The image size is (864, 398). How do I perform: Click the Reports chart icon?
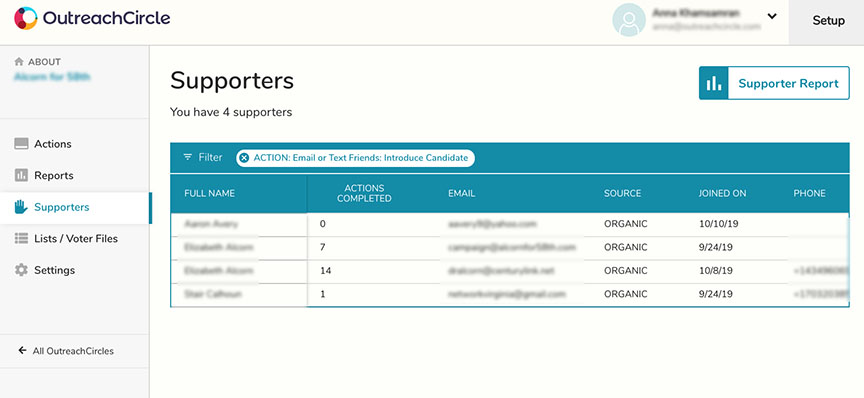click(x=21, y=175)
